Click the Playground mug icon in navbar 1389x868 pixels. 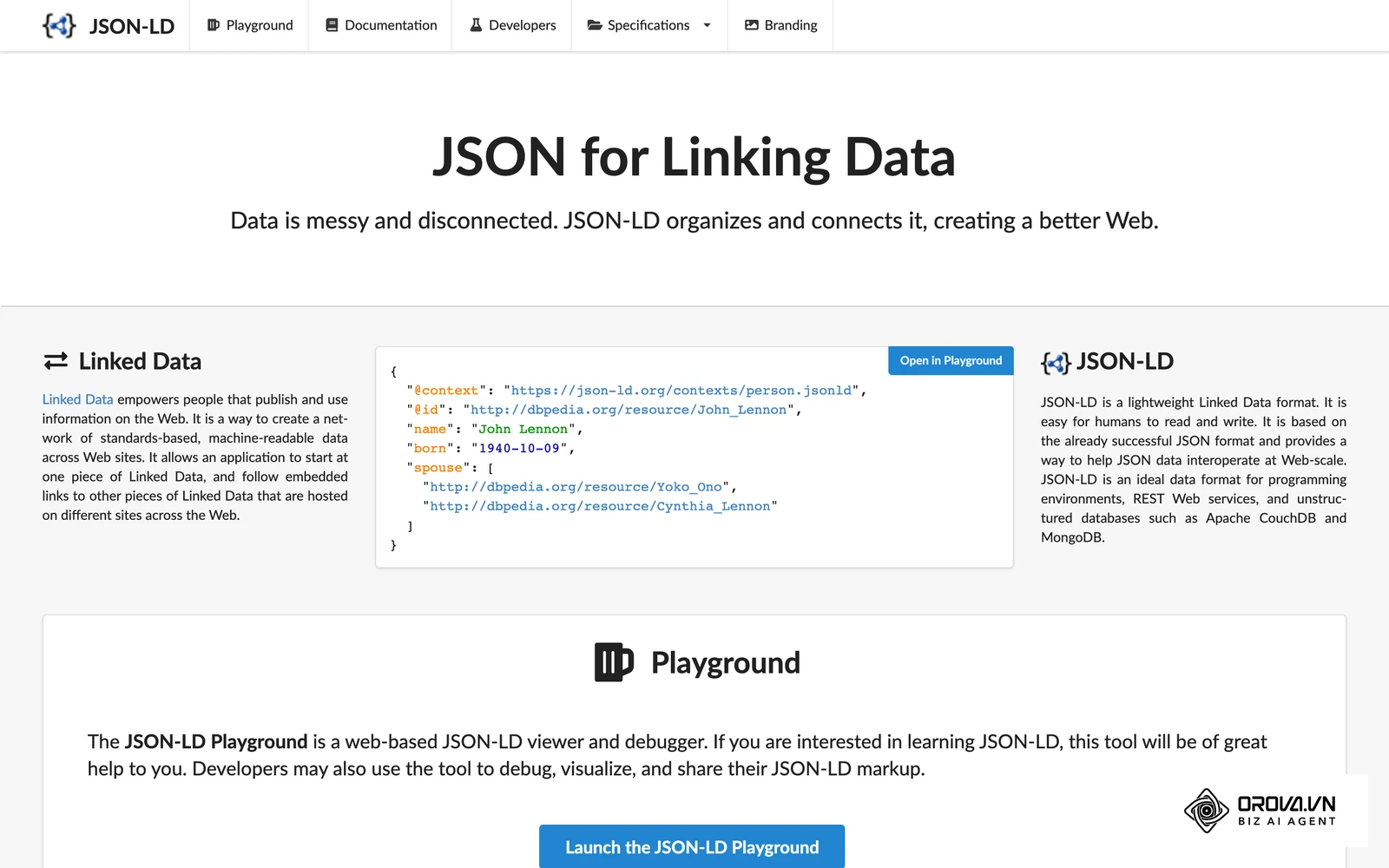tap(214, 25)
